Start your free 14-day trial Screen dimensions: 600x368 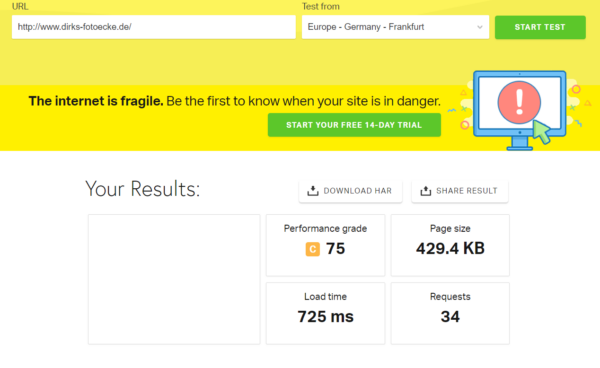pos(354,125)
